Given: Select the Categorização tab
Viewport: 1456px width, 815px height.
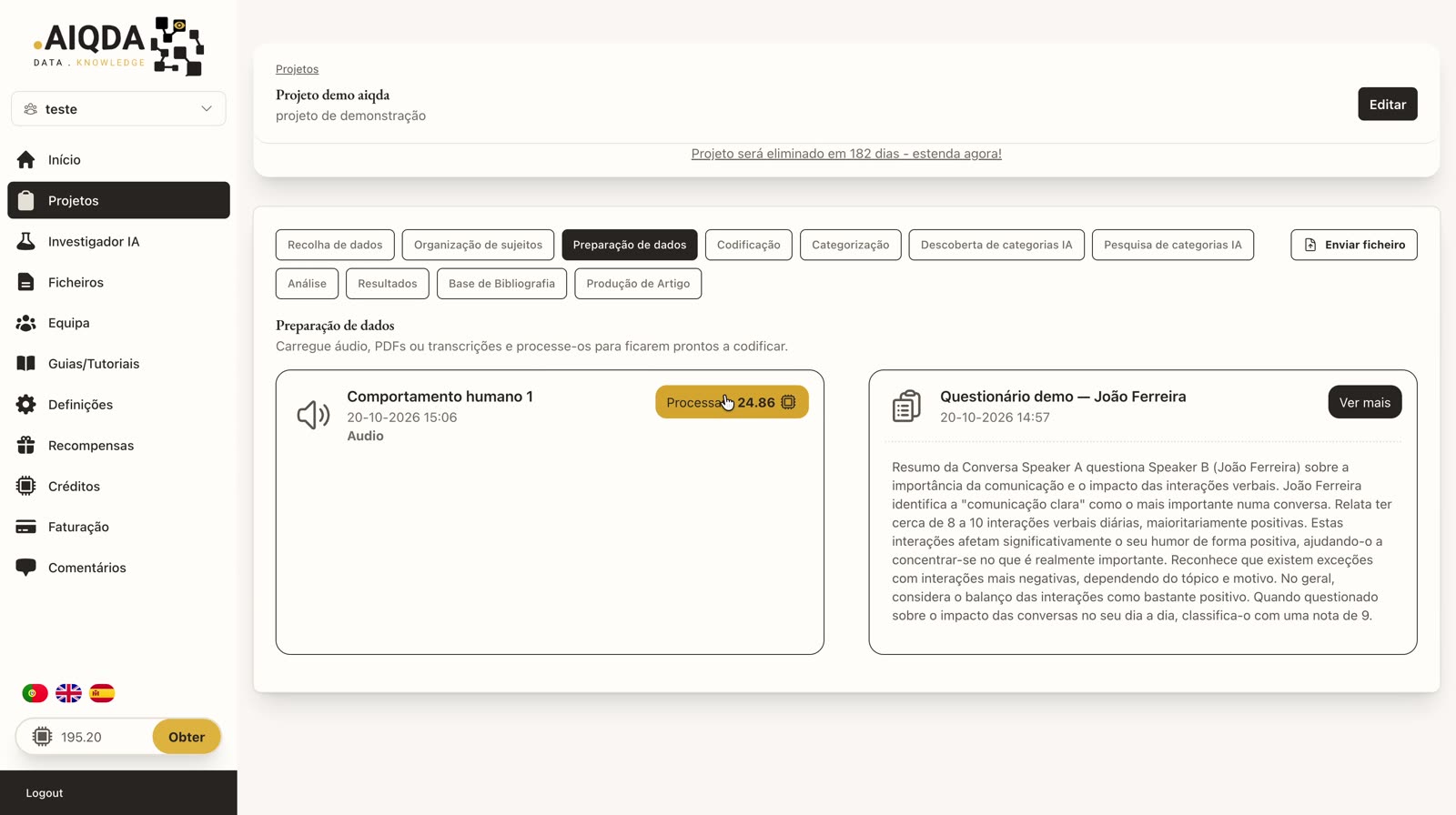Looking at the screenshot, I should click(x=850, y=245).
